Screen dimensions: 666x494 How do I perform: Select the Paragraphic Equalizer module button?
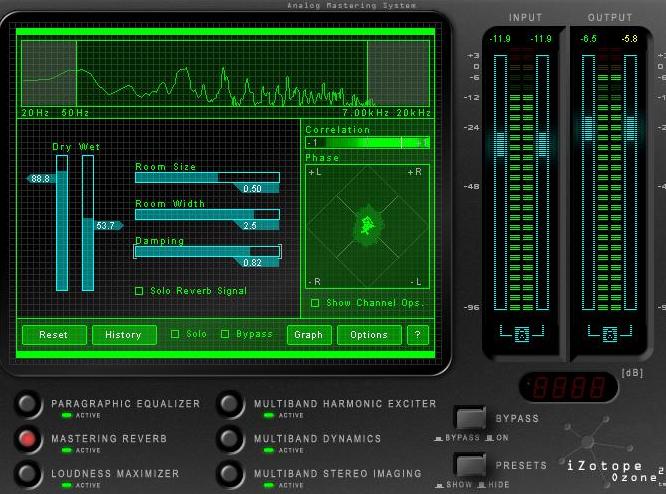coord(31,404)
